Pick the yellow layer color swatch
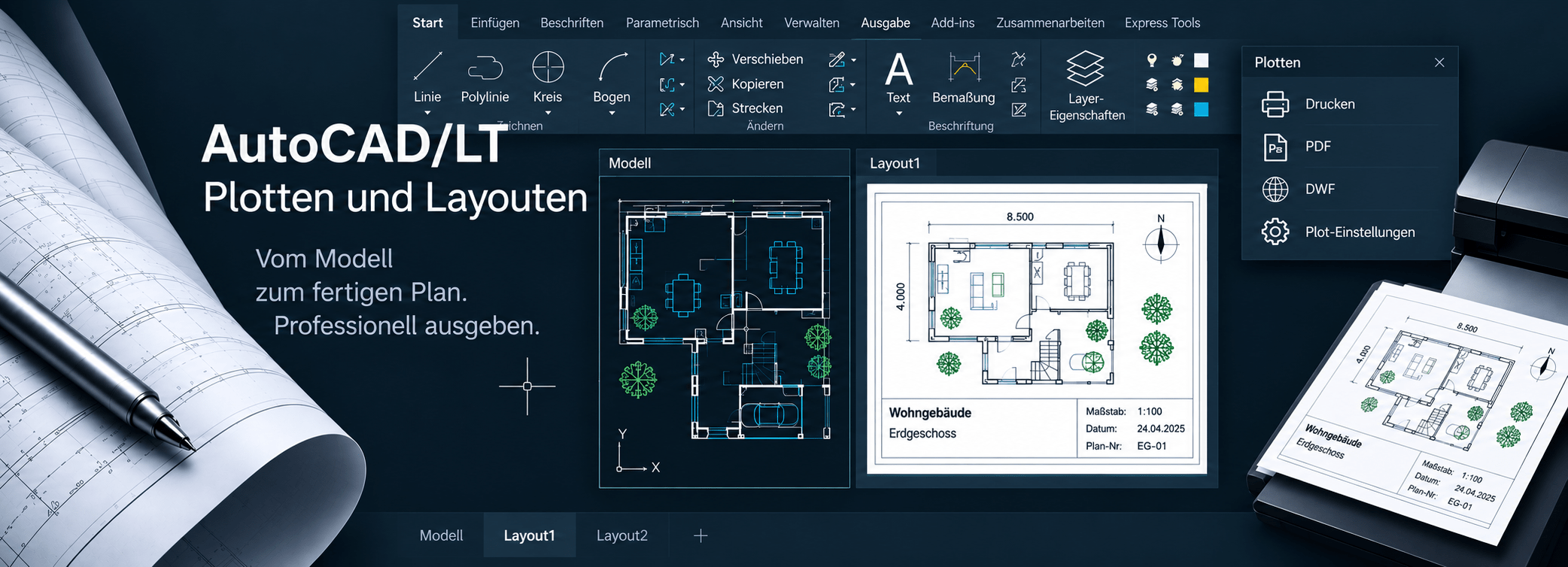This screenshot has height=567, width=1568. coord(1202,84)
